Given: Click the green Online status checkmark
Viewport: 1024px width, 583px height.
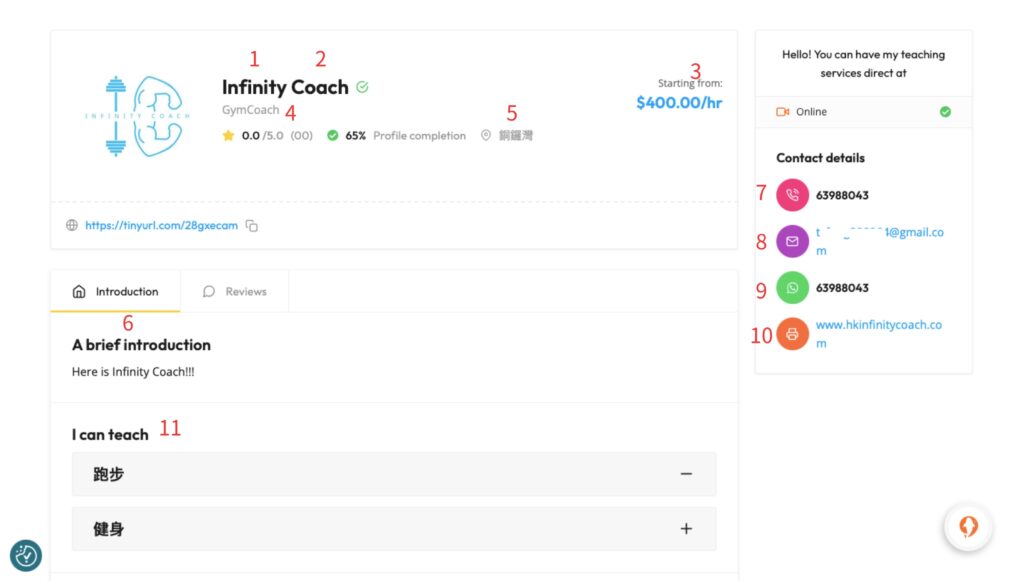Looking at the screenshot, I should 945,112.
